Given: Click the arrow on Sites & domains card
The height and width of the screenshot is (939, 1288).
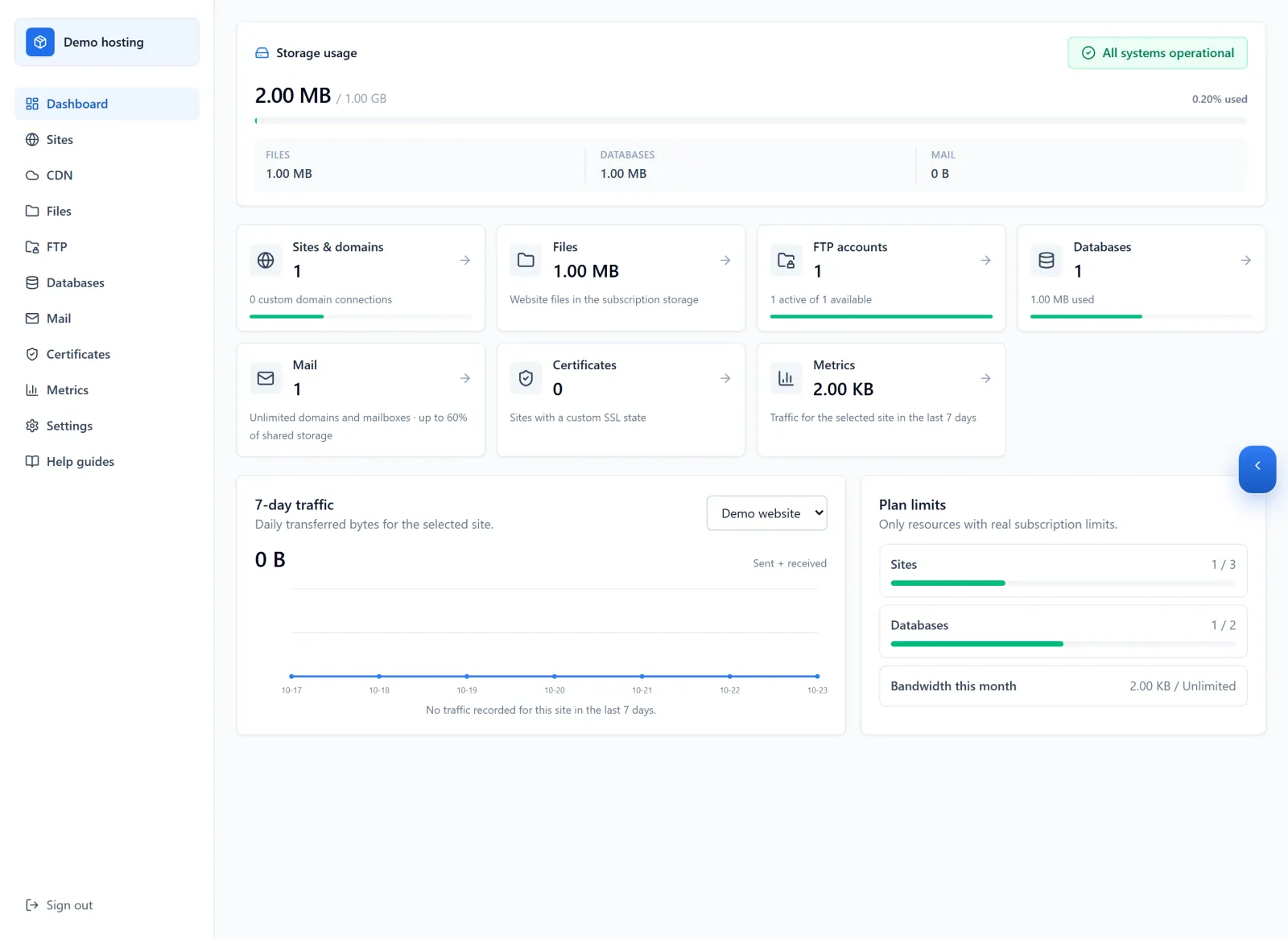Looking at the screenshot, I should click(465, 260).
